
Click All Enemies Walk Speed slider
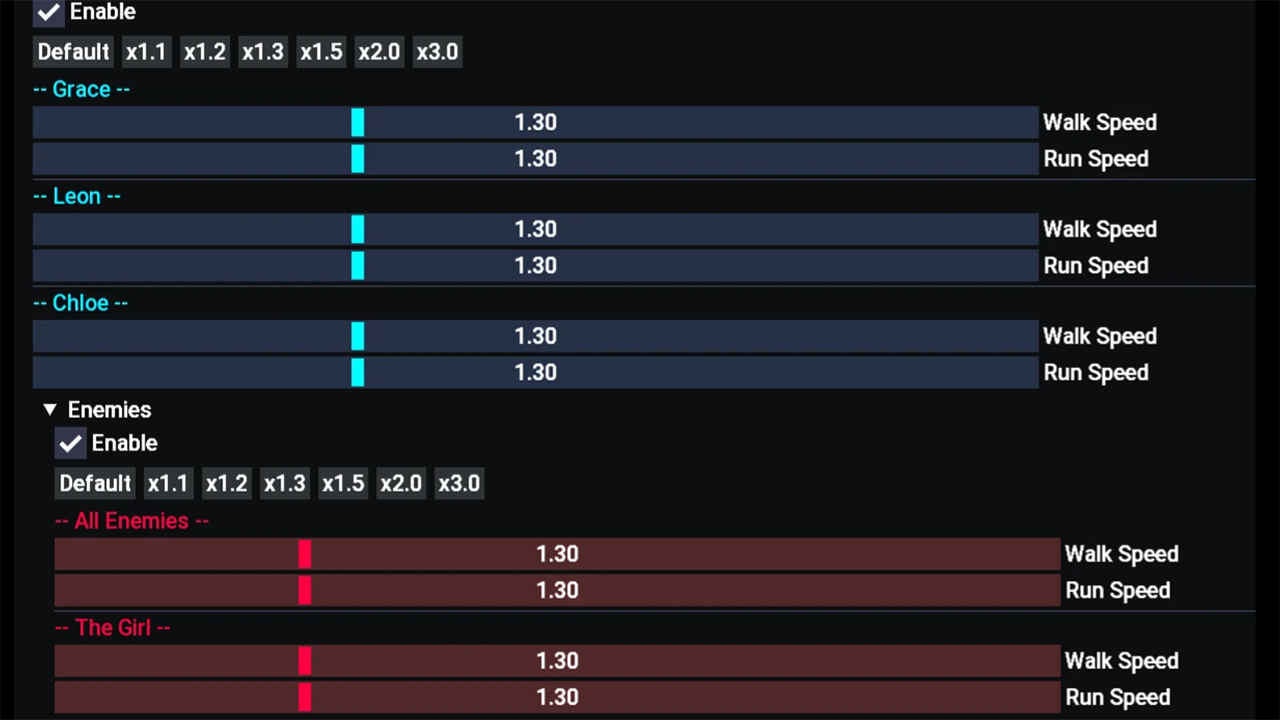point(557,554)
